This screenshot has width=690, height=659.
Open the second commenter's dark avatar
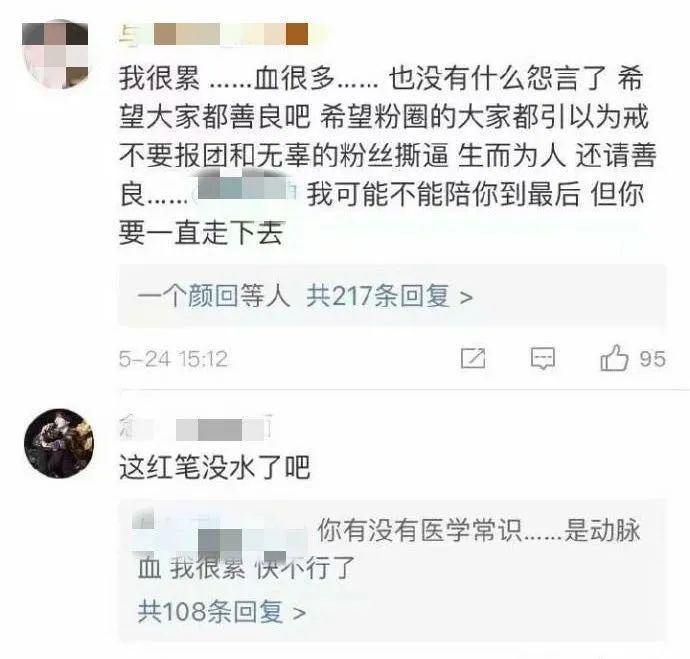pyautogui.click(x=59, y=443)
